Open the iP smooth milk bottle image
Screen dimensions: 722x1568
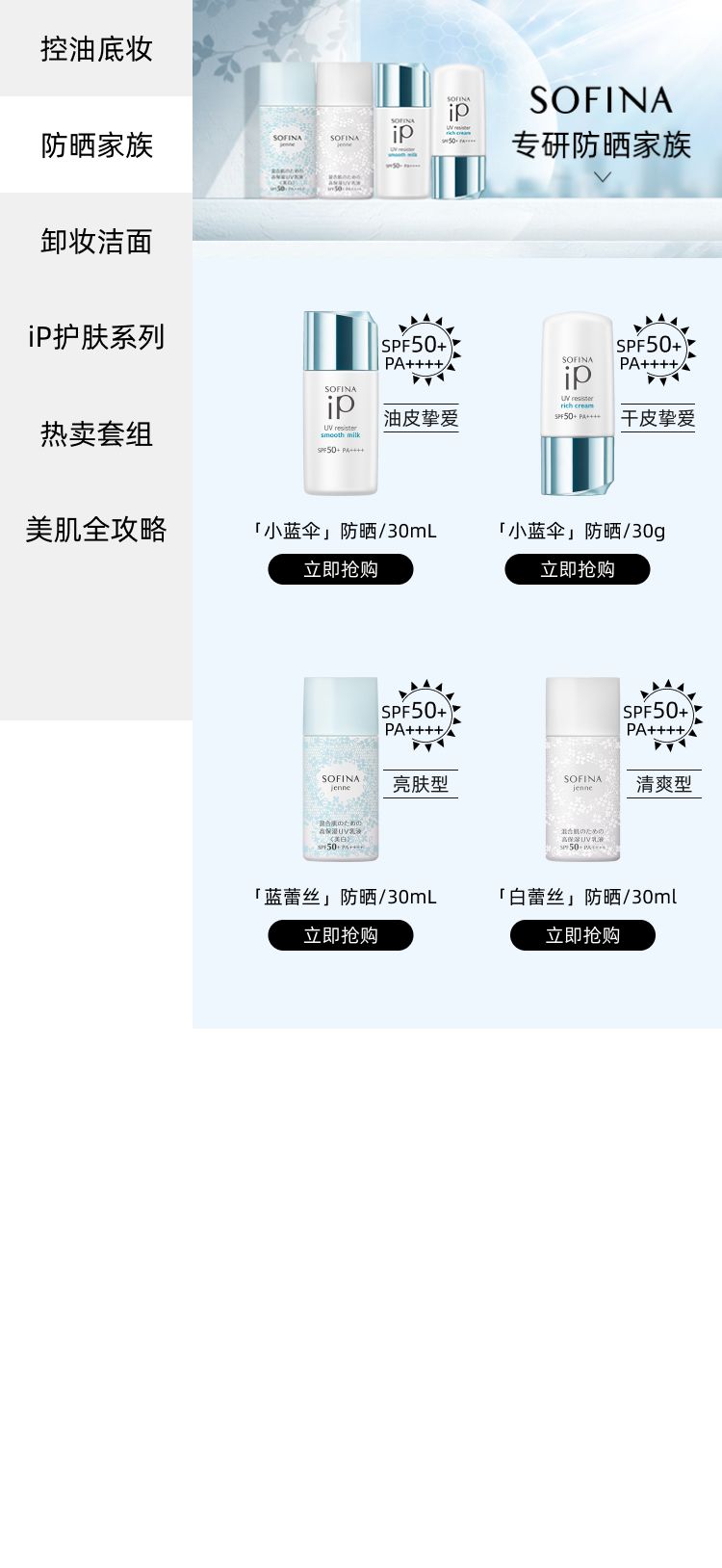point(341,403)
